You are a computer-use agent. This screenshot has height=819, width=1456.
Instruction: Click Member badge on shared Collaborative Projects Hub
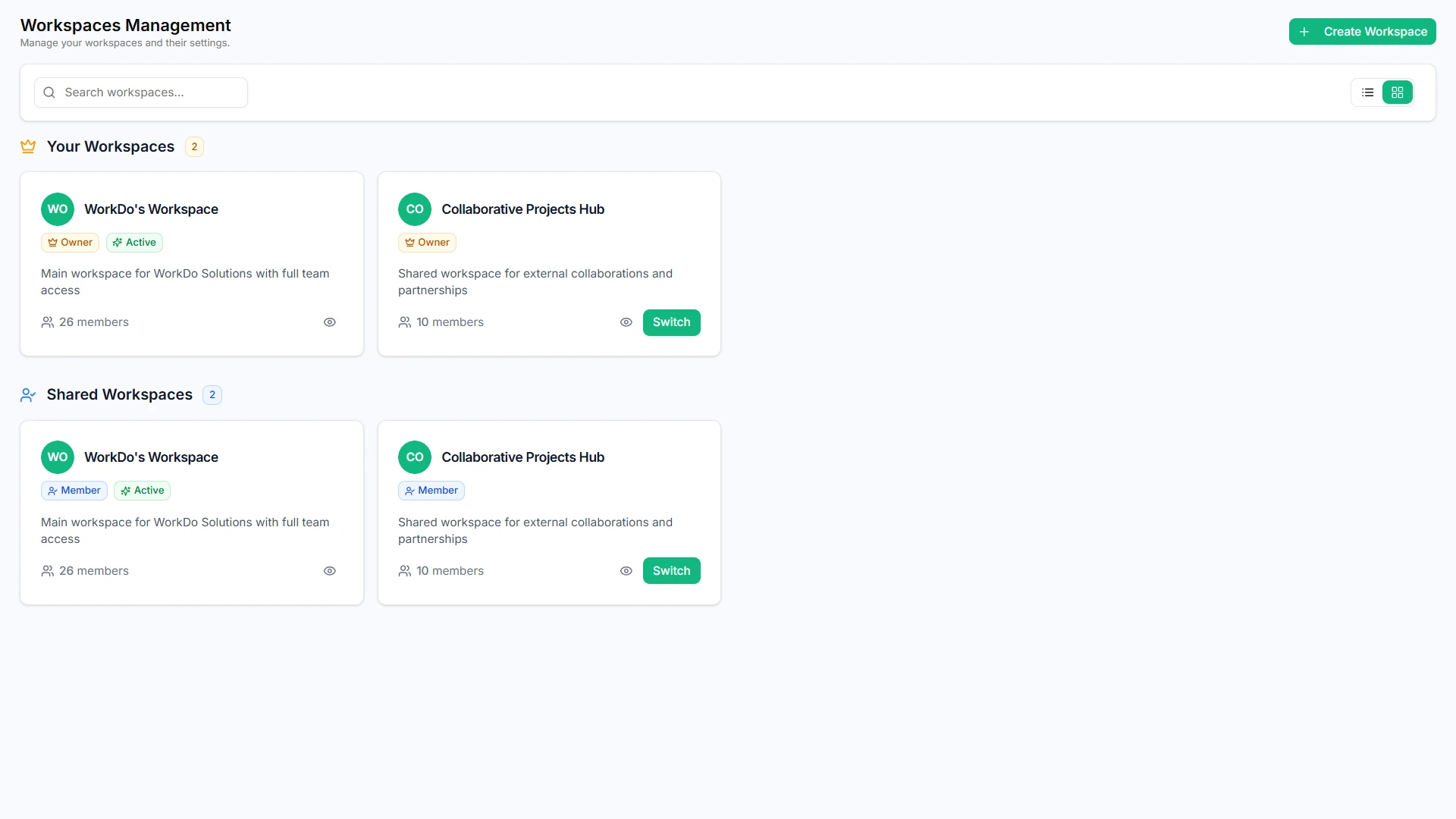click(x=431, y=491)
